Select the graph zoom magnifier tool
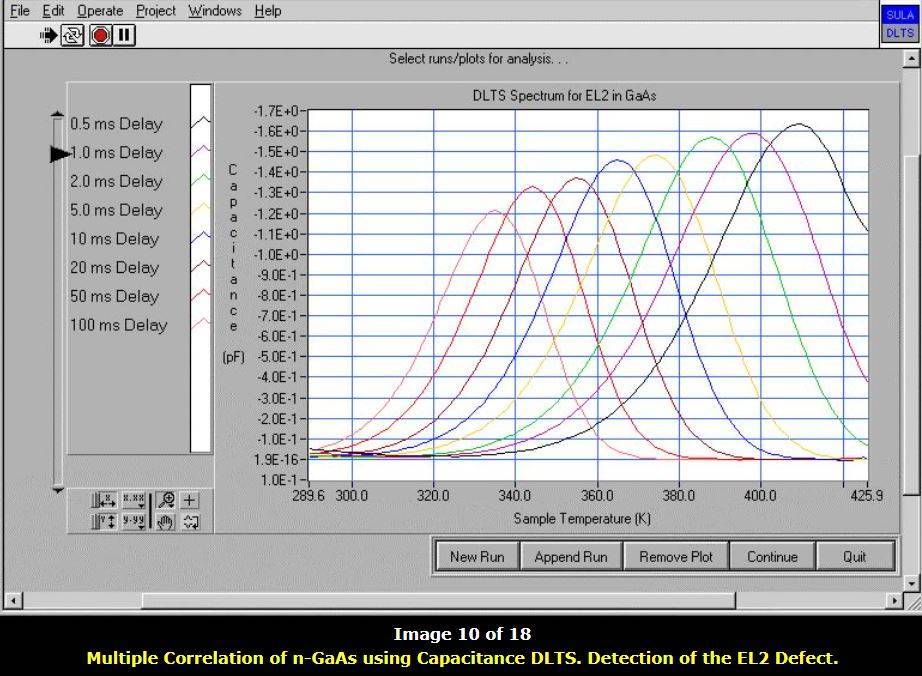Image resolution: width=922 pixels, height=676 pixels. click(166, 501)
